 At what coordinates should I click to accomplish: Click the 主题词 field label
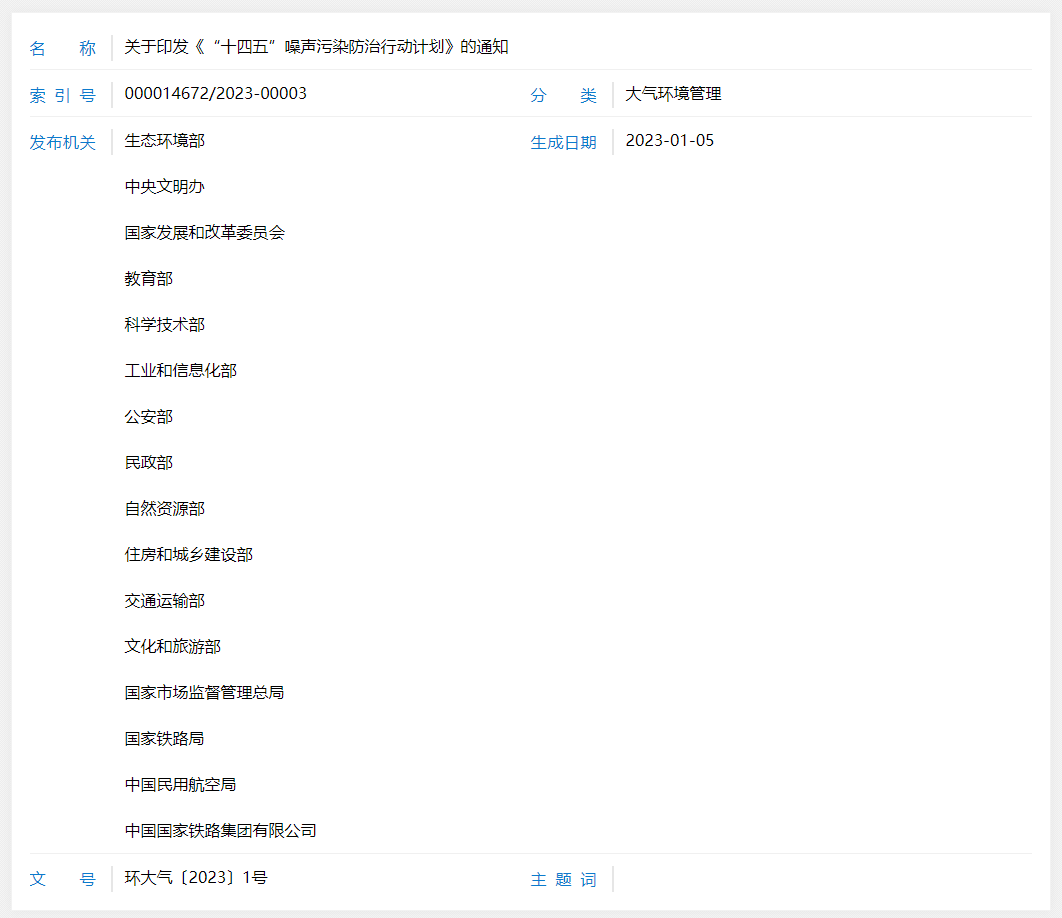click(563, 879)
